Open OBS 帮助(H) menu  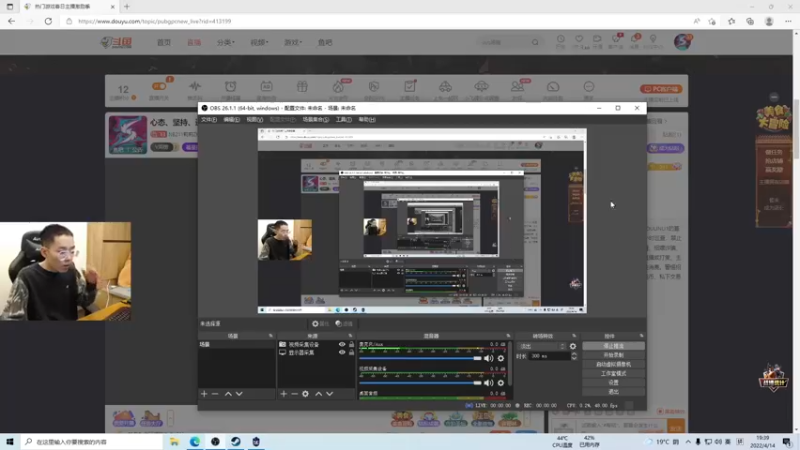point(367,119)
